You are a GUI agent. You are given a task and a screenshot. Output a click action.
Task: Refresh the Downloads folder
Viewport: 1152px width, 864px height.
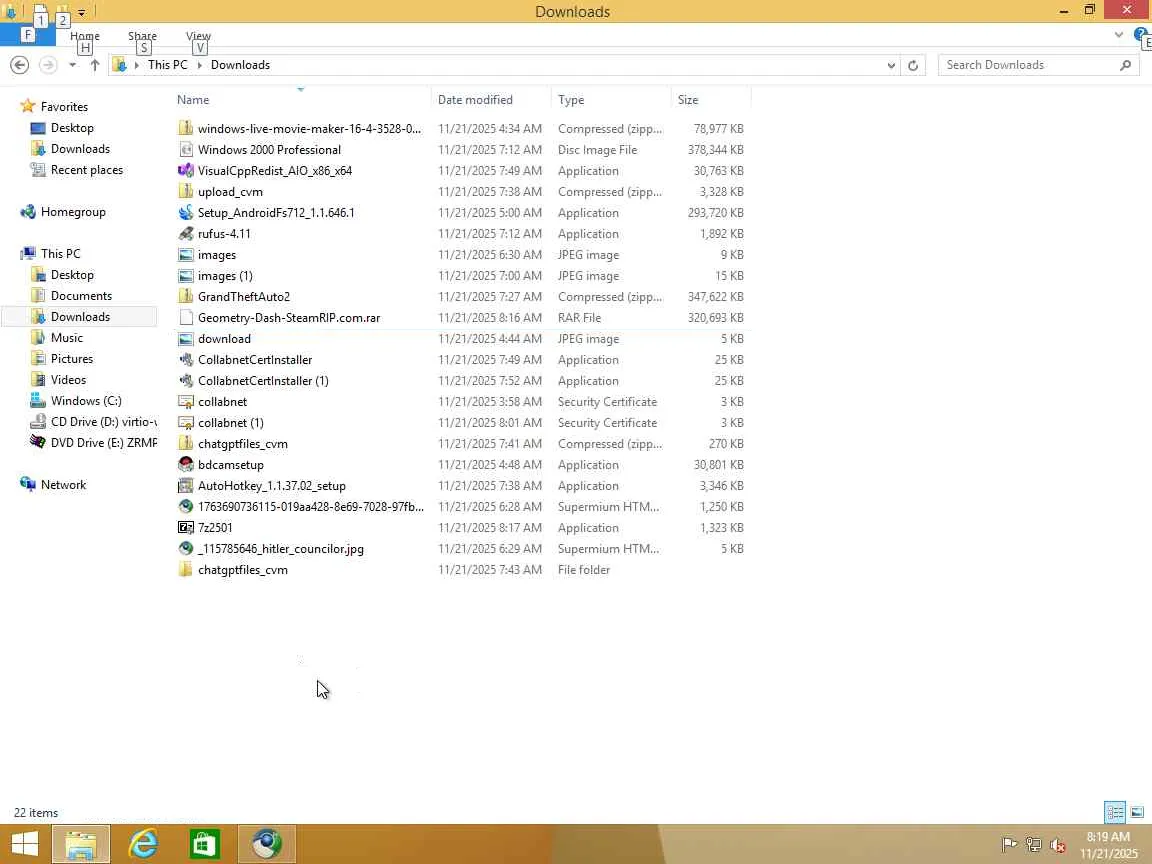[x=913, y=65]
